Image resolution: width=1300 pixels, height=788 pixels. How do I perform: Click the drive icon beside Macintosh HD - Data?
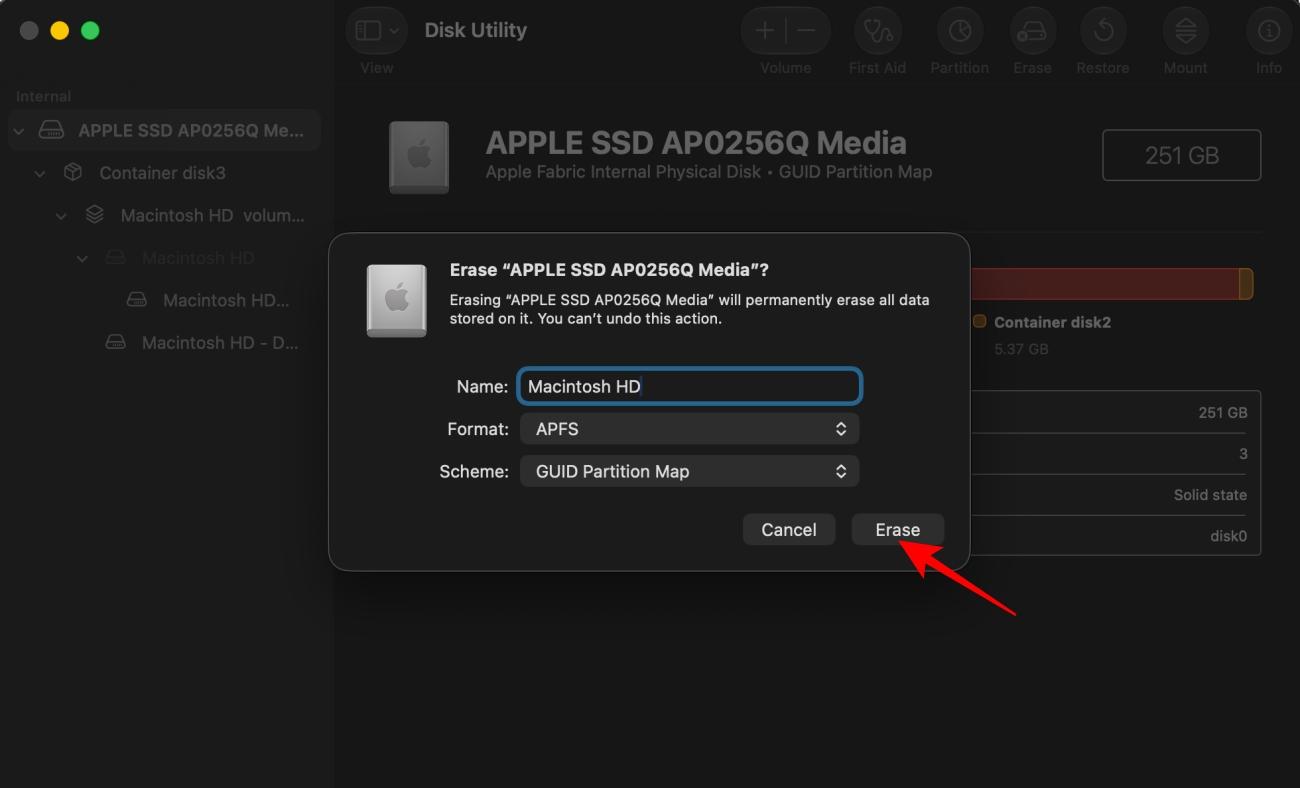(x=116, y=342)
